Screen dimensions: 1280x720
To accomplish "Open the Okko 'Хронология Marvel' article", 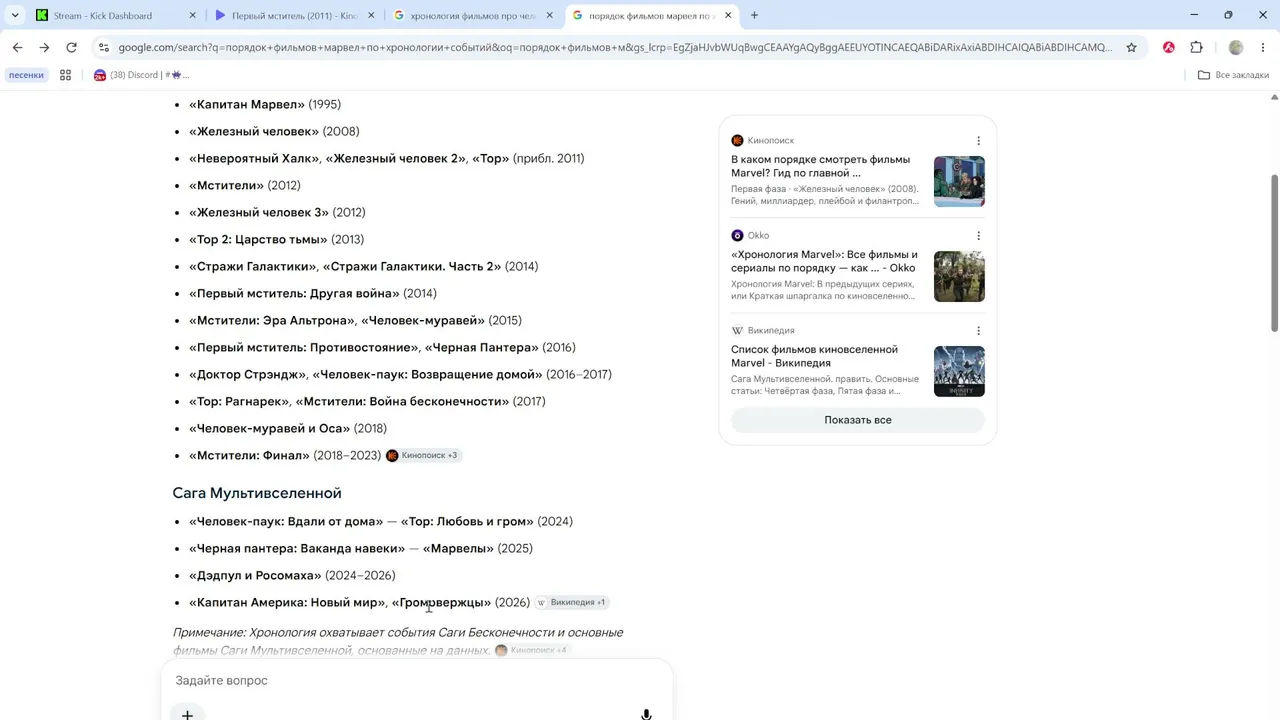I will click(x=824, y=261).
